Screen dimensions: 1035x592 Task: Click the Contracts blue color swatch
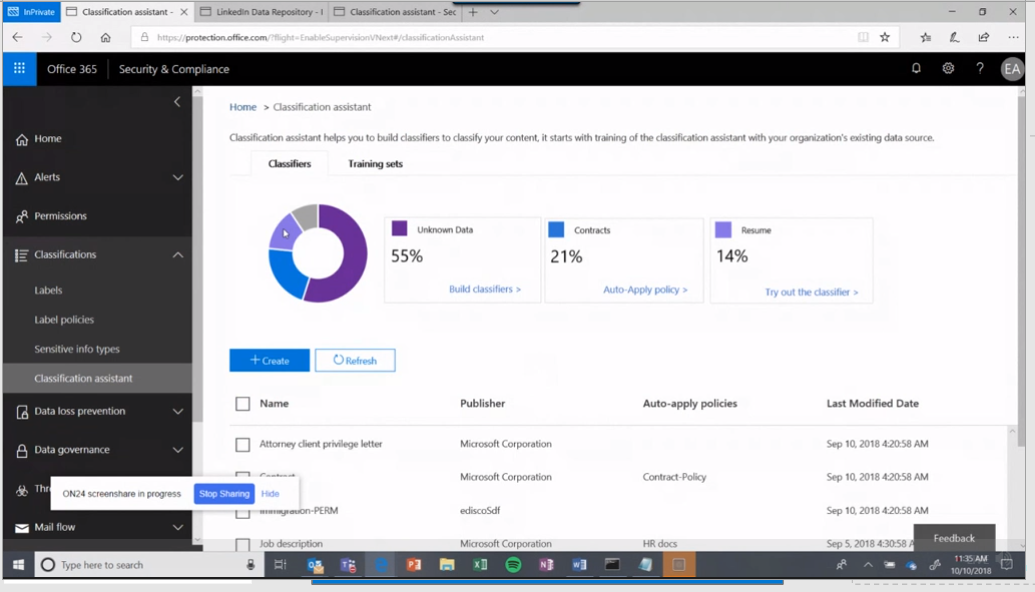(x=556, y=229)
